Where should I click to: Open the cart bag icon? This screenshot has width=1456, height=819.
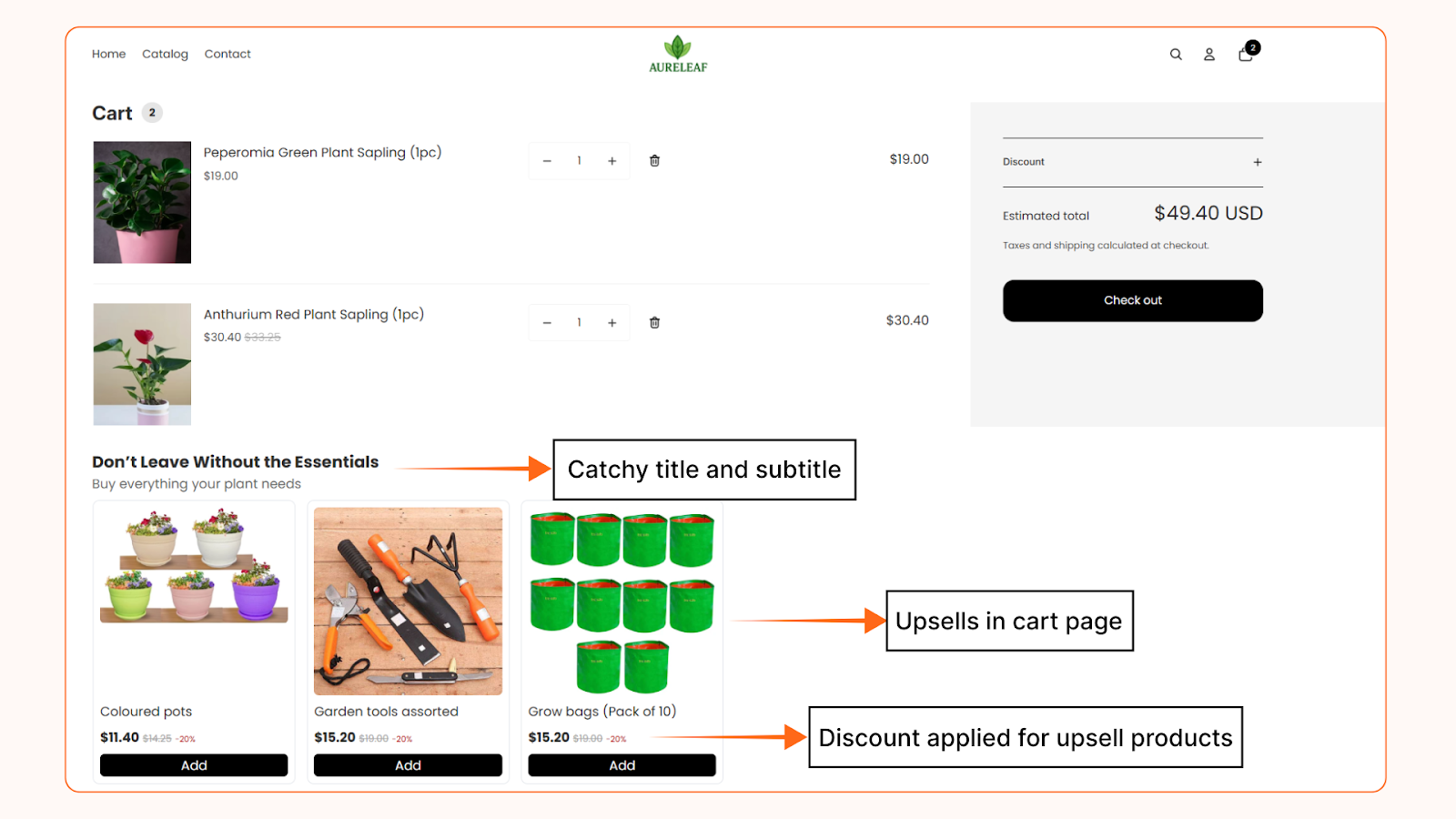(x=1244, y=55)
